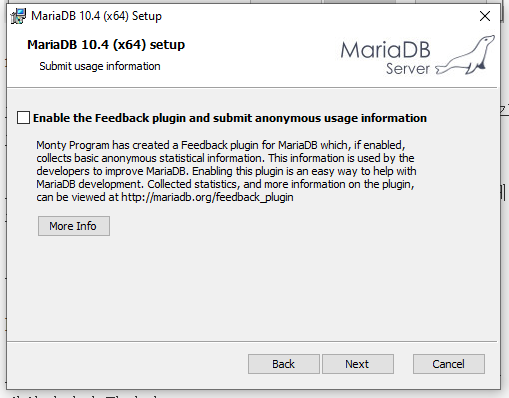Cancel the MariaDB installation

tap(449, 364)
